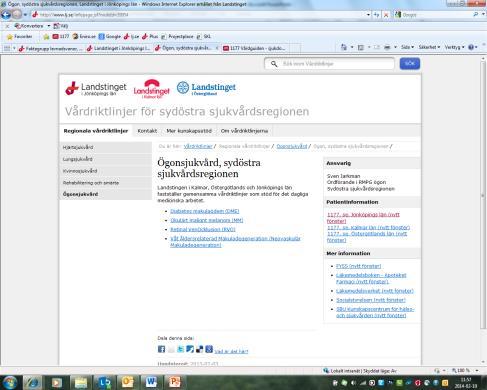Screen dimensions: 487x390
Task: Click the Landstinget i Jönköpings län logo
Action: tap(96, 89)
